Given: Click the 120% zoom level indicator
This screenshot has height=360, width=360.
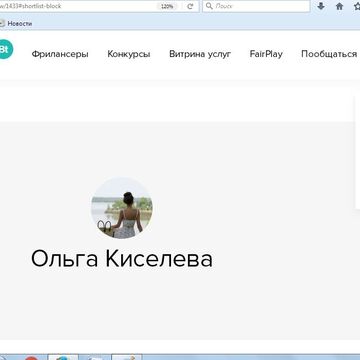Looking at the screenshot, I should pos(167,6).
